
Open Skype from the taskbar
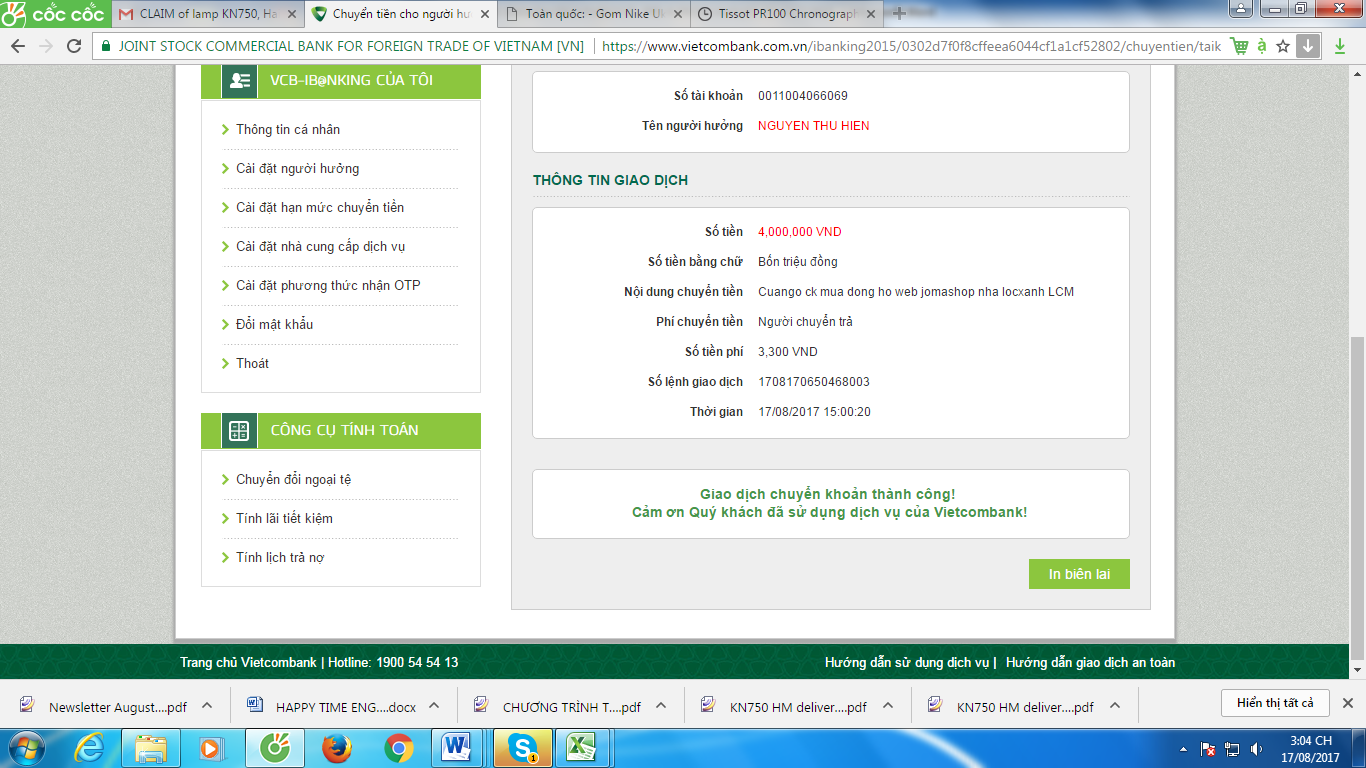[x=522, y=748]
